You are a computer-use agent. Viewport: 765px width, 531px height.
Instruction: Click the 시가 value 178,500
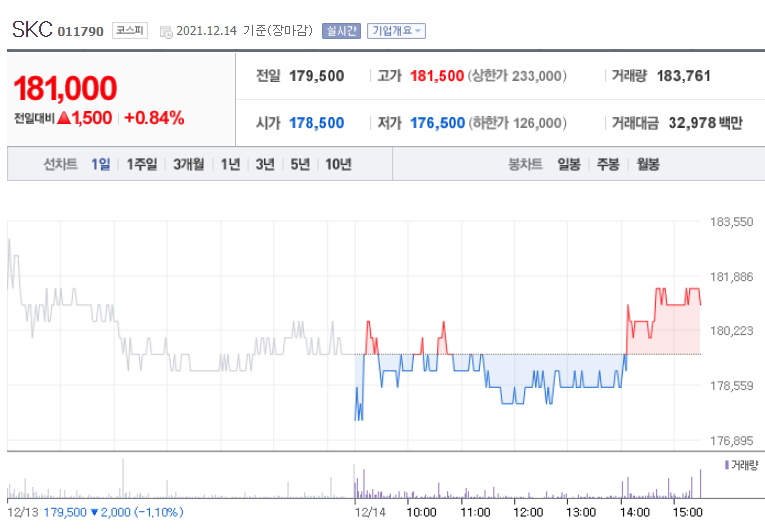pos(317,123)
